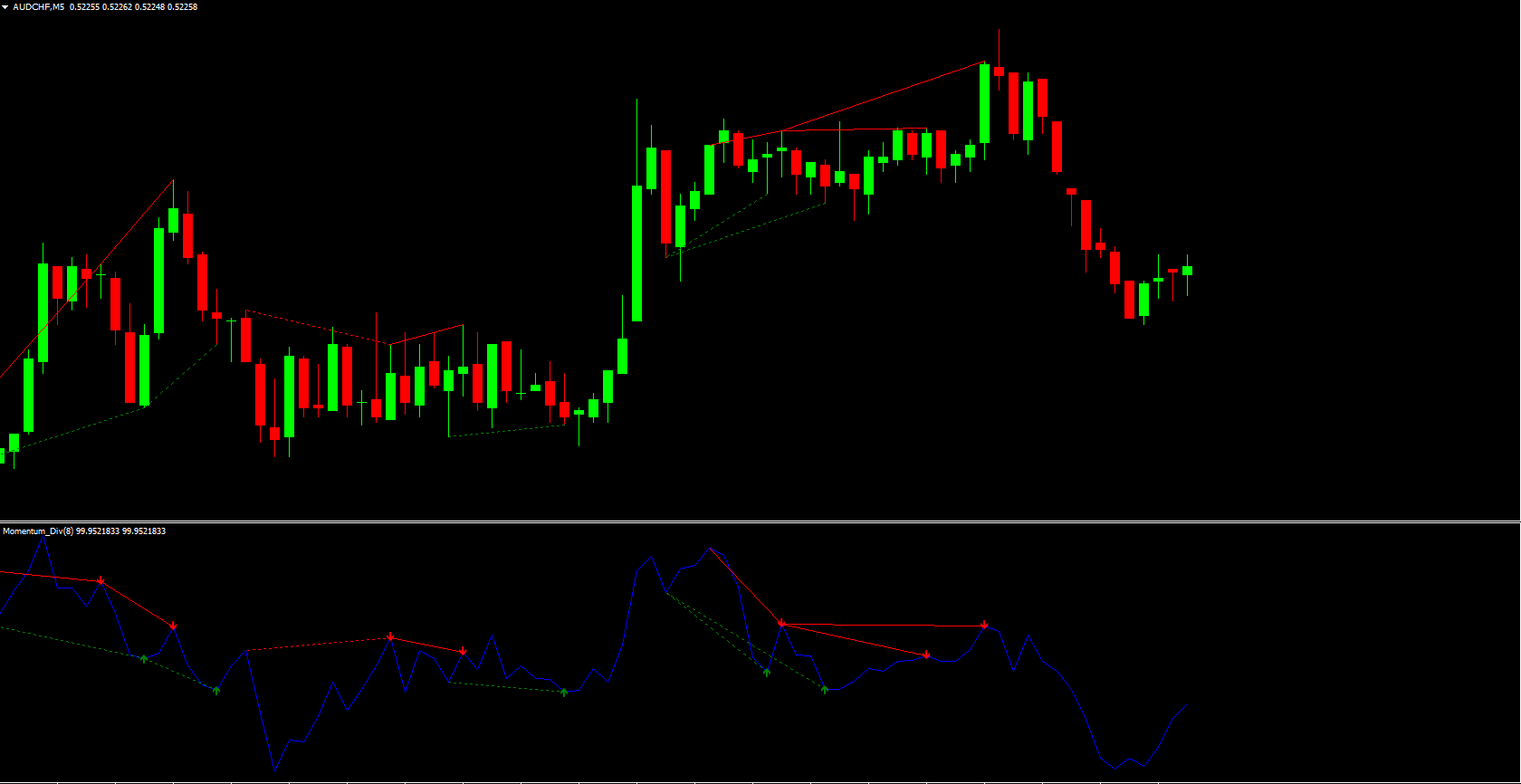
Task: Select the last green candle on the right
Action: click(1187, 270)
